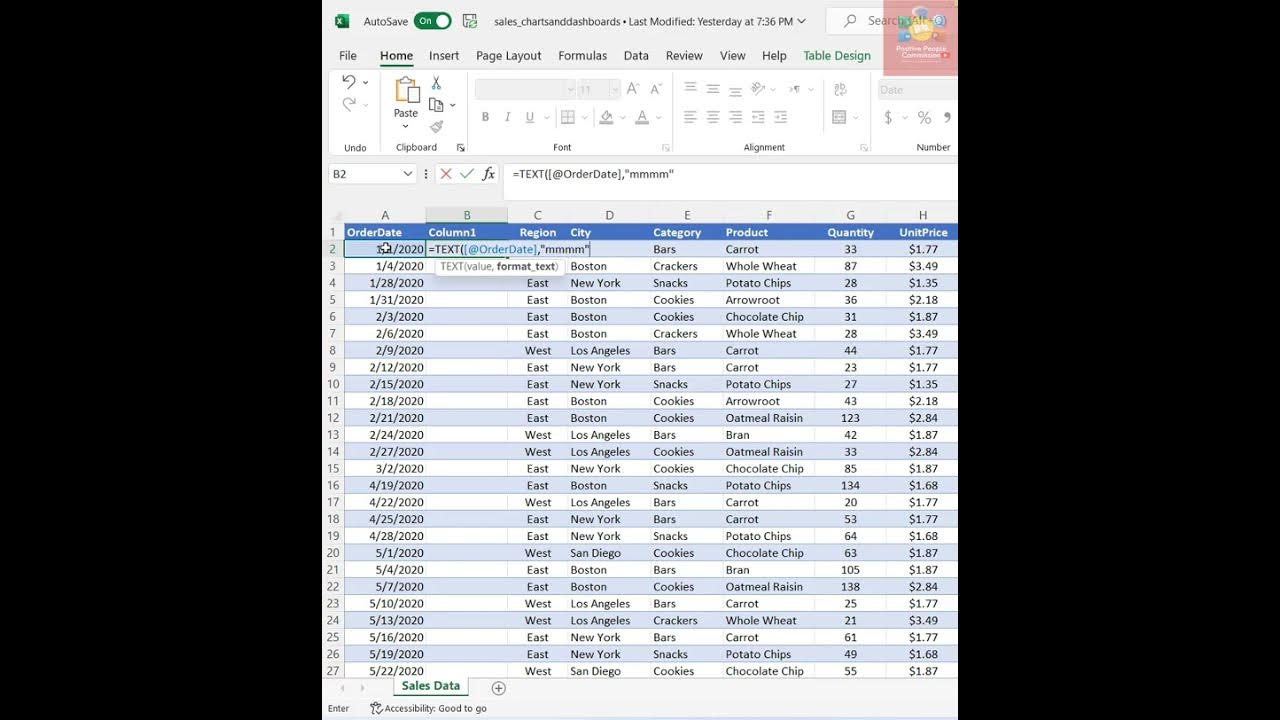Click the Oatmeal Raisin cell in row 12
The width and height of the screenshot is (1280, 720).
[769, 418]
